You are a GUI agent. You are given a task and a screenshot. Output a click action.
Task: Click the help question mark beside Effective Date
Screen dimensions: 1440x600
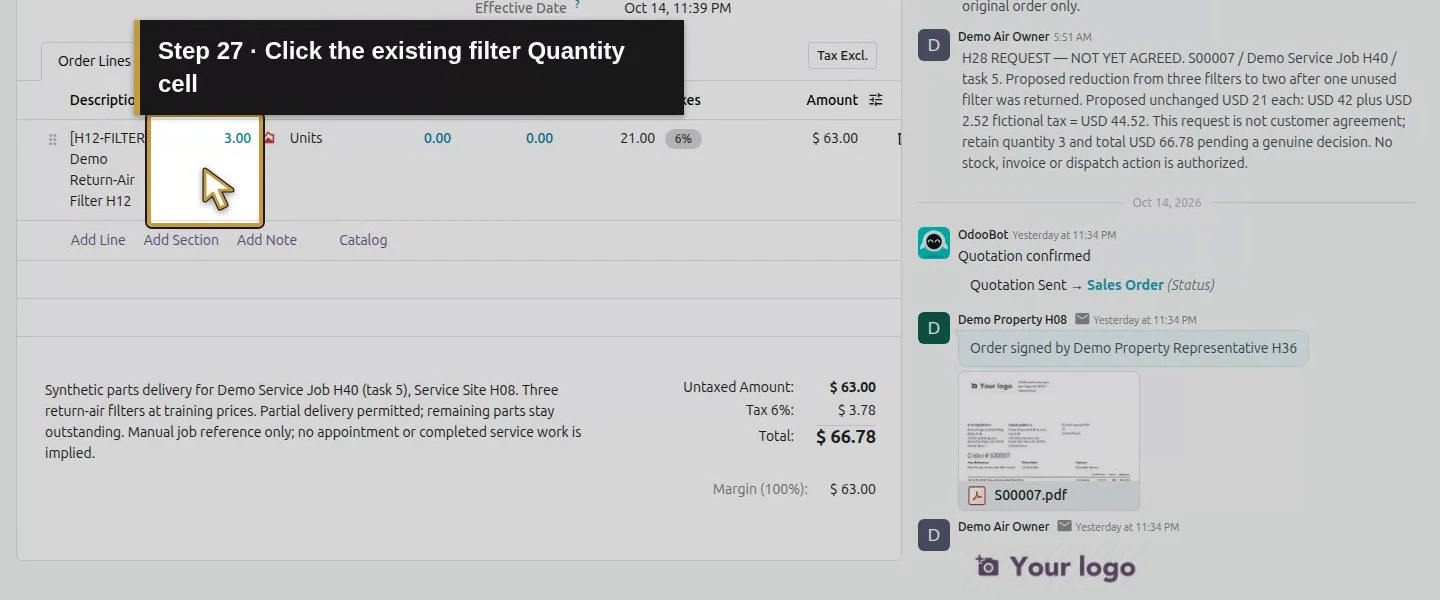click(x=577, y=5)
